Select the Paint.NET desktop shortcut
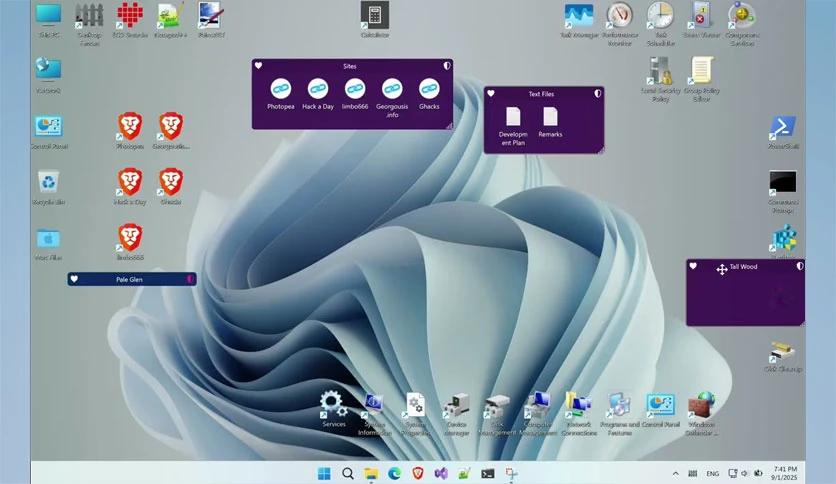The width and height of the screenshot is (836, 484). click(x=212, y=20)
